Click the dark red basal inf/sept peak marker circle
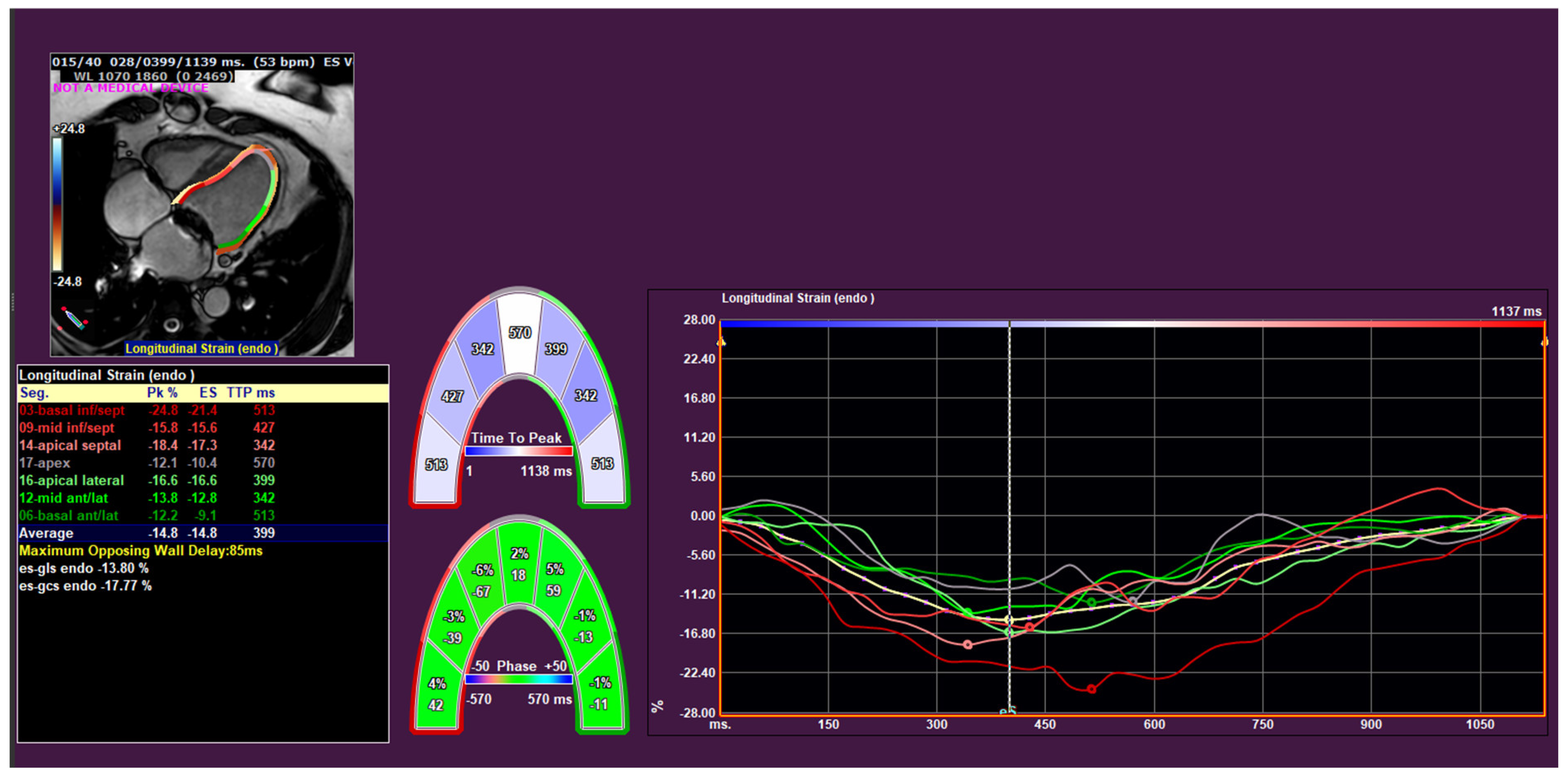 pos(1092,689)
